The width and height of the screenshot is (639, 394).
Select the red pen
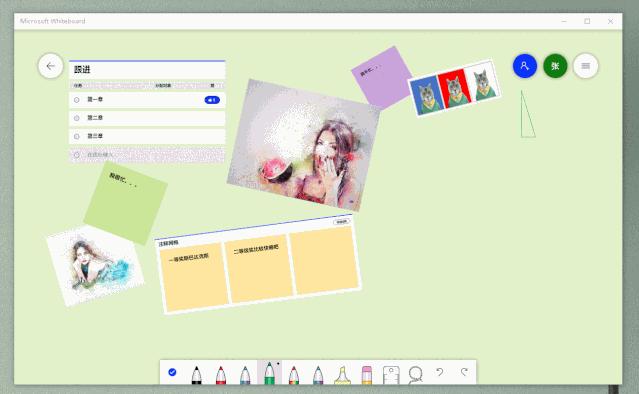pos(220,375)
